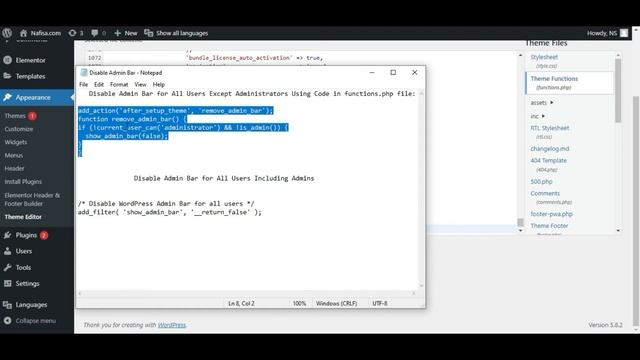
Task: Open the Notepad File menu
Action: (x=83, y=84)
